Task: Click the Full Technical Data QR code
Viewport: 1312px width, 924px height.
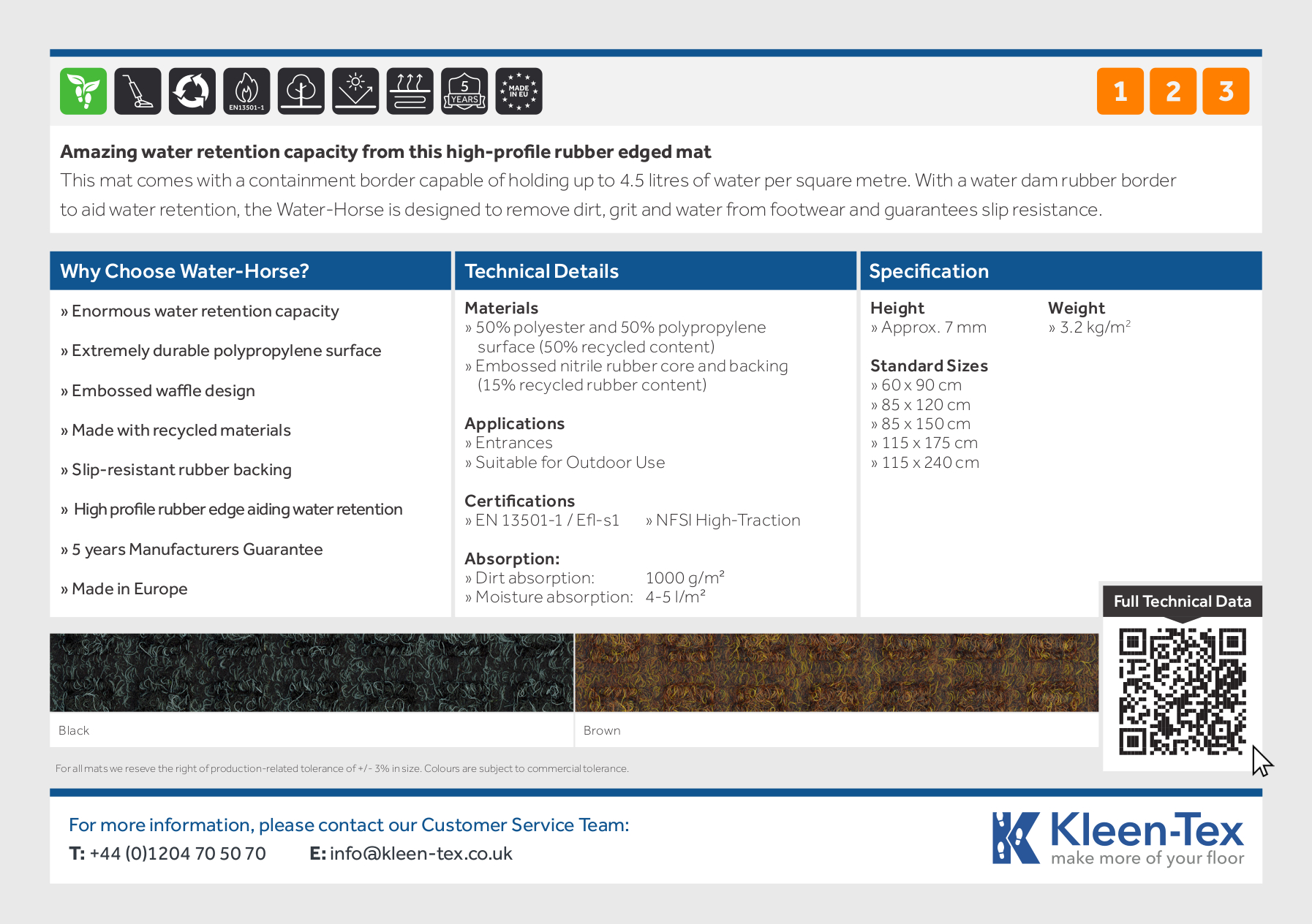Action: pos(1182,692)
